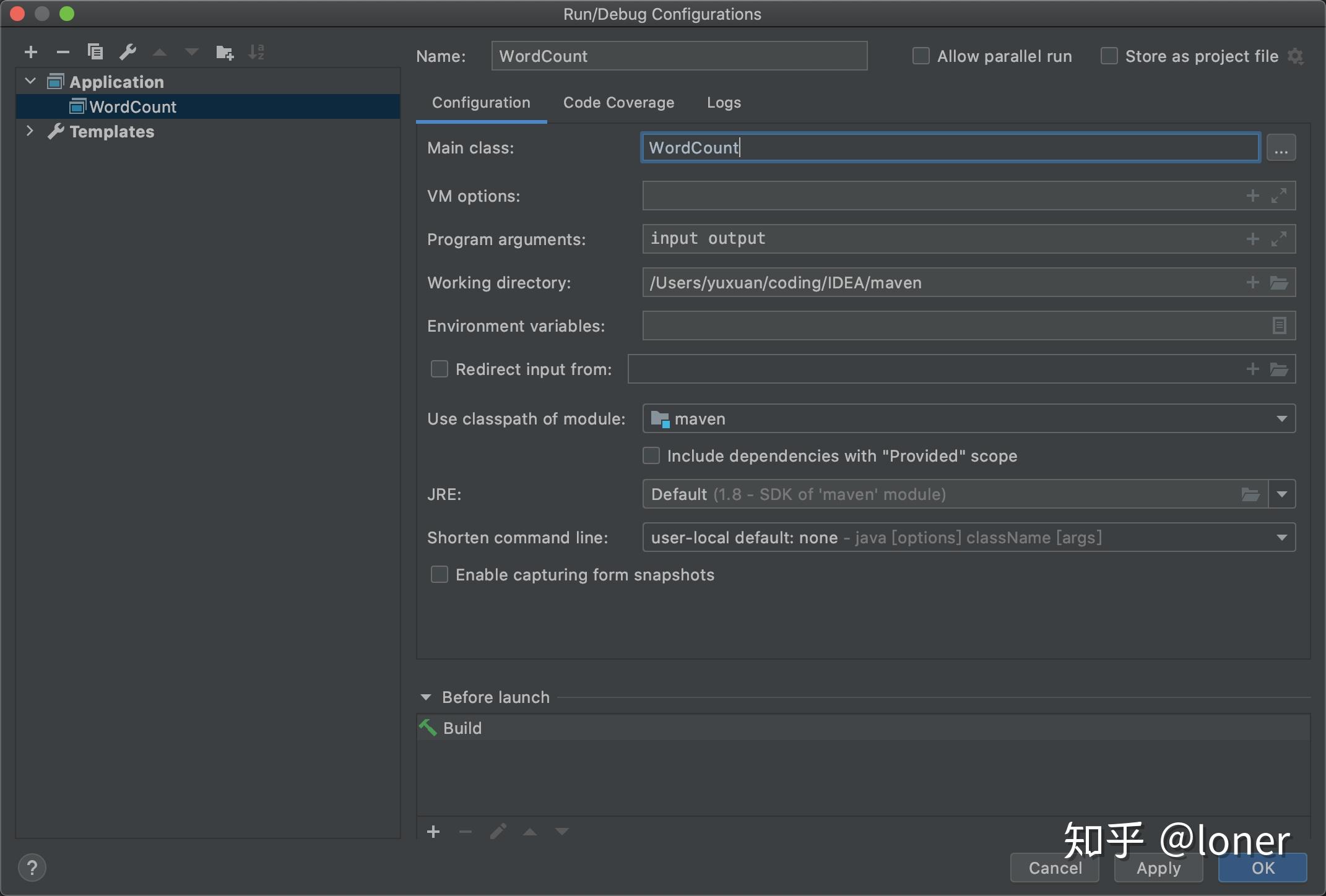This screenshot has height=896, width=1326.
Task: Click the Apply button
Action: pyautogui.click(x=1158, y=868)
